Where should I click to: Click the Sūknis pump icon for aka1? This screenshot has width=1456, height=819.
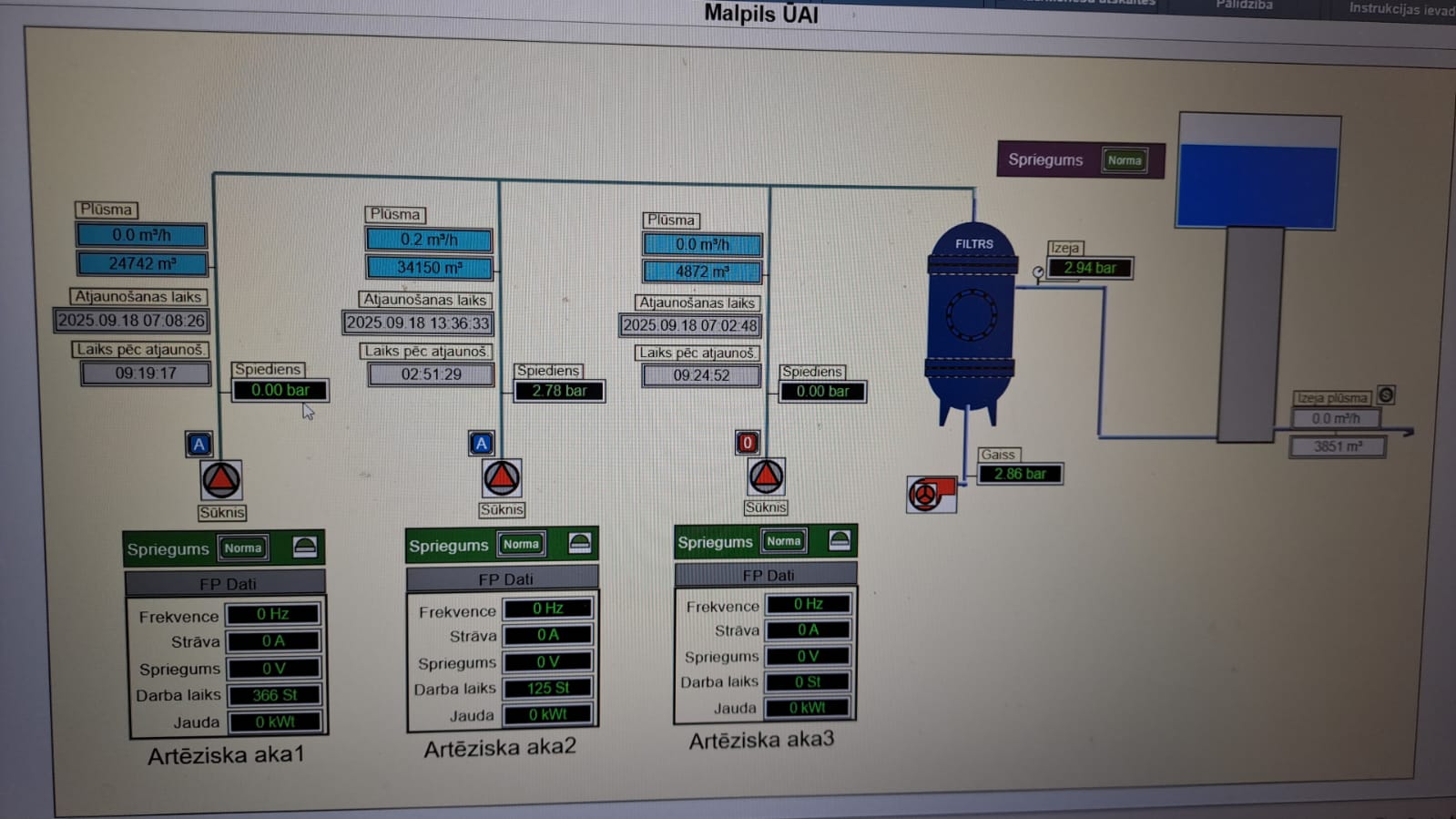220,479
